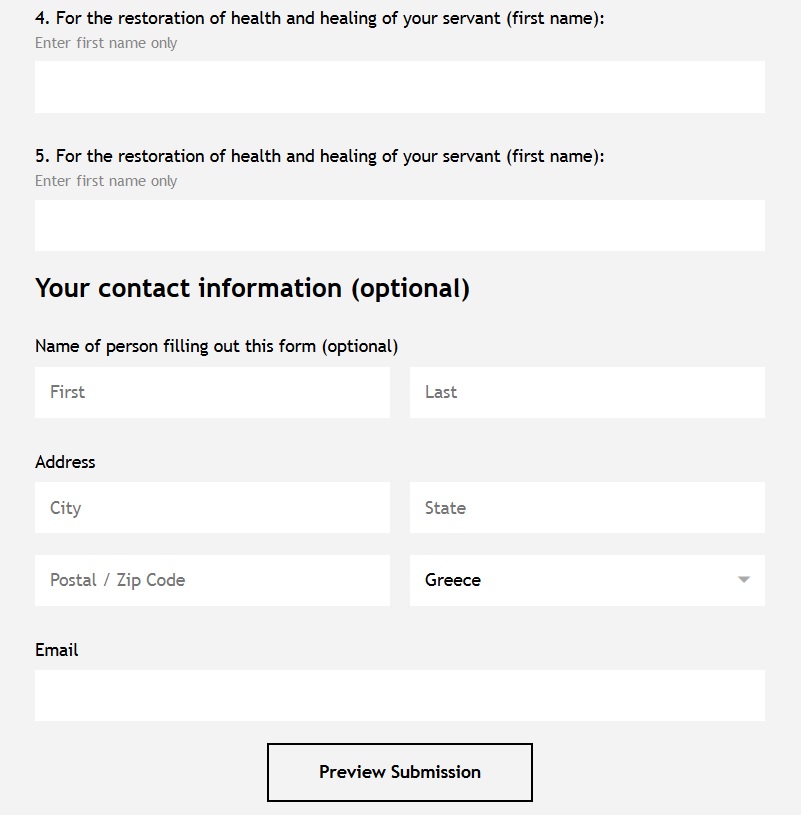Select the State input box
This screenshot has width=801, height=815.
click(x=587, y=508)
